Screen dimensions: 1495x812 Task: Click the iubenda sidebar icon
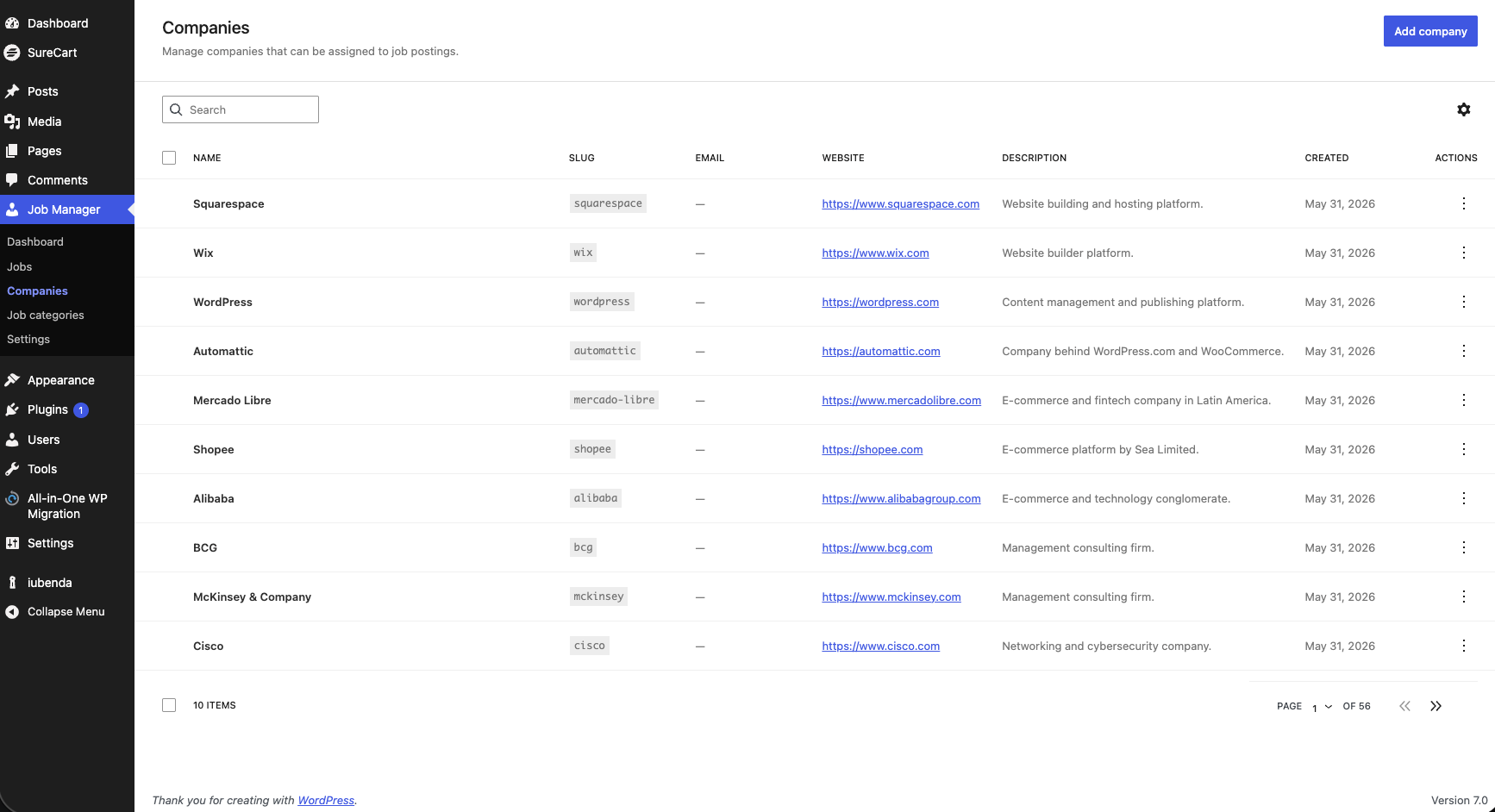click(x=12, y=583)
